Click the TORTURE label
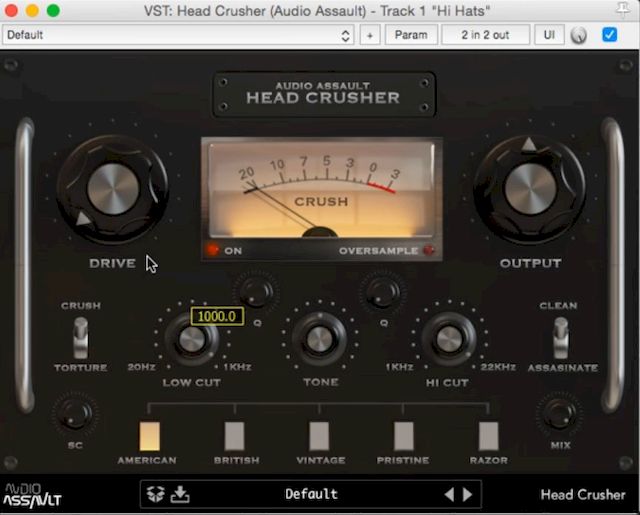640x515 pixels. click(x=80, y=367)
